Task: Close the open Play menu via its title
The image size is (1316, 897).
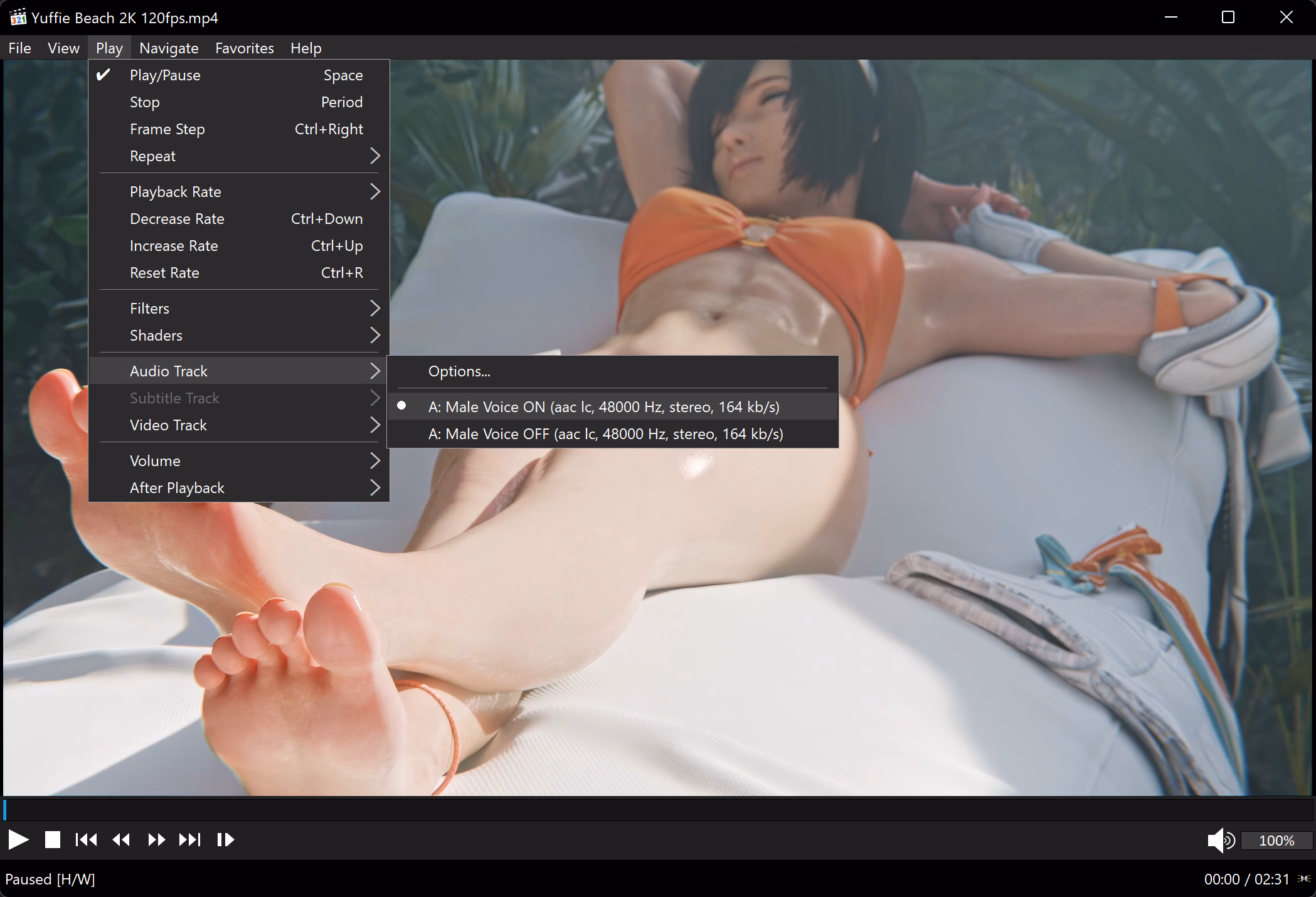Action: (x=109, y=48)
